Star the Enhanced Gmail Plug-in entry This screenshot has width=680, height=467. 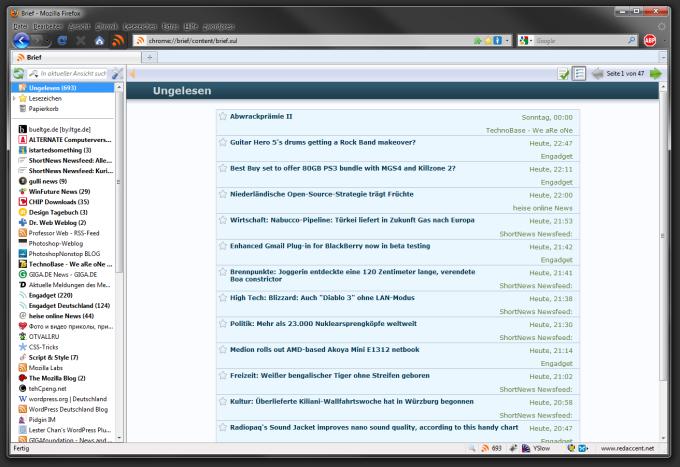pyautogui.click(x=223, y=246)
